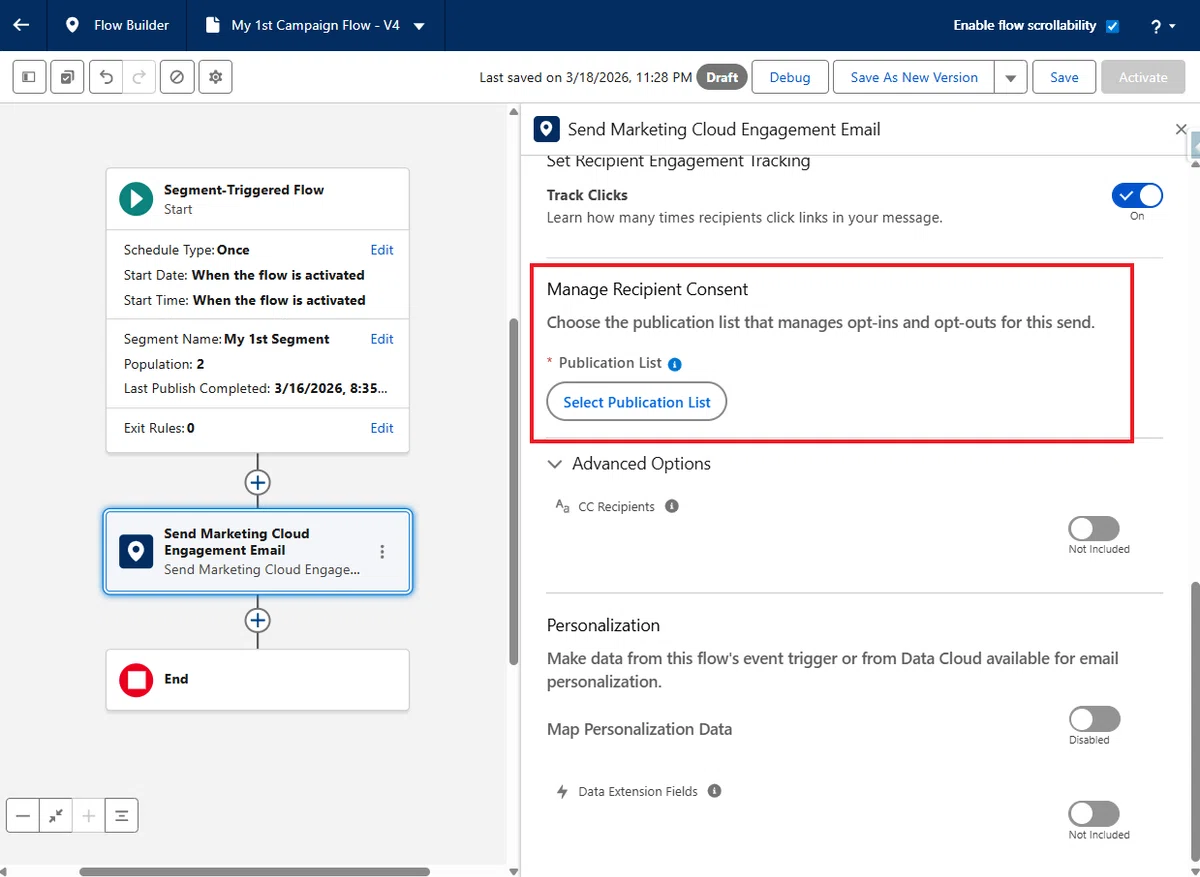Open the Flow Builder location pin icon
Viewport: 1200px width, 877px height.
[72, 25]
